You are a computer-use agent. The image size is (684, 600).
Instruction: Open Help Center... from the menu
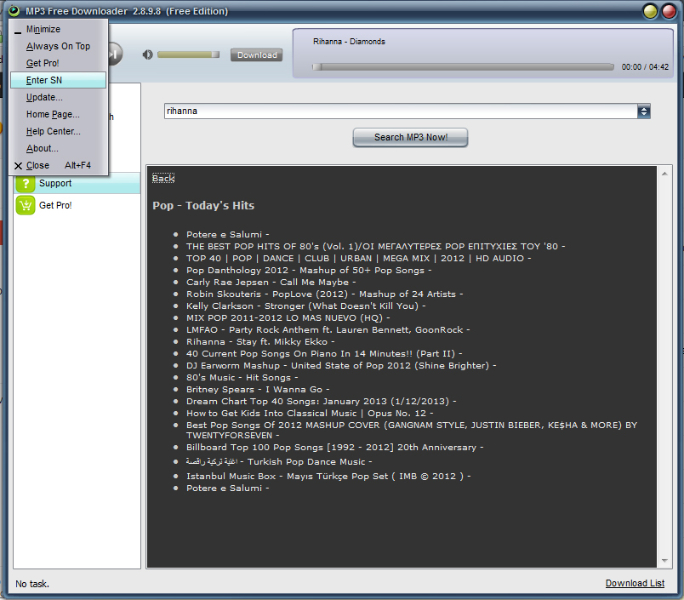(53, 131)
